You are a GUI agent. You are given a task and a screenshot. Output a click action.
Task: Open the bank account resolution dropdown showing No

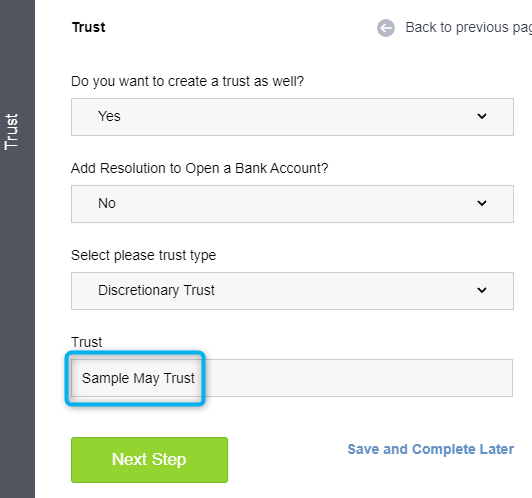(x=292, y=204)
